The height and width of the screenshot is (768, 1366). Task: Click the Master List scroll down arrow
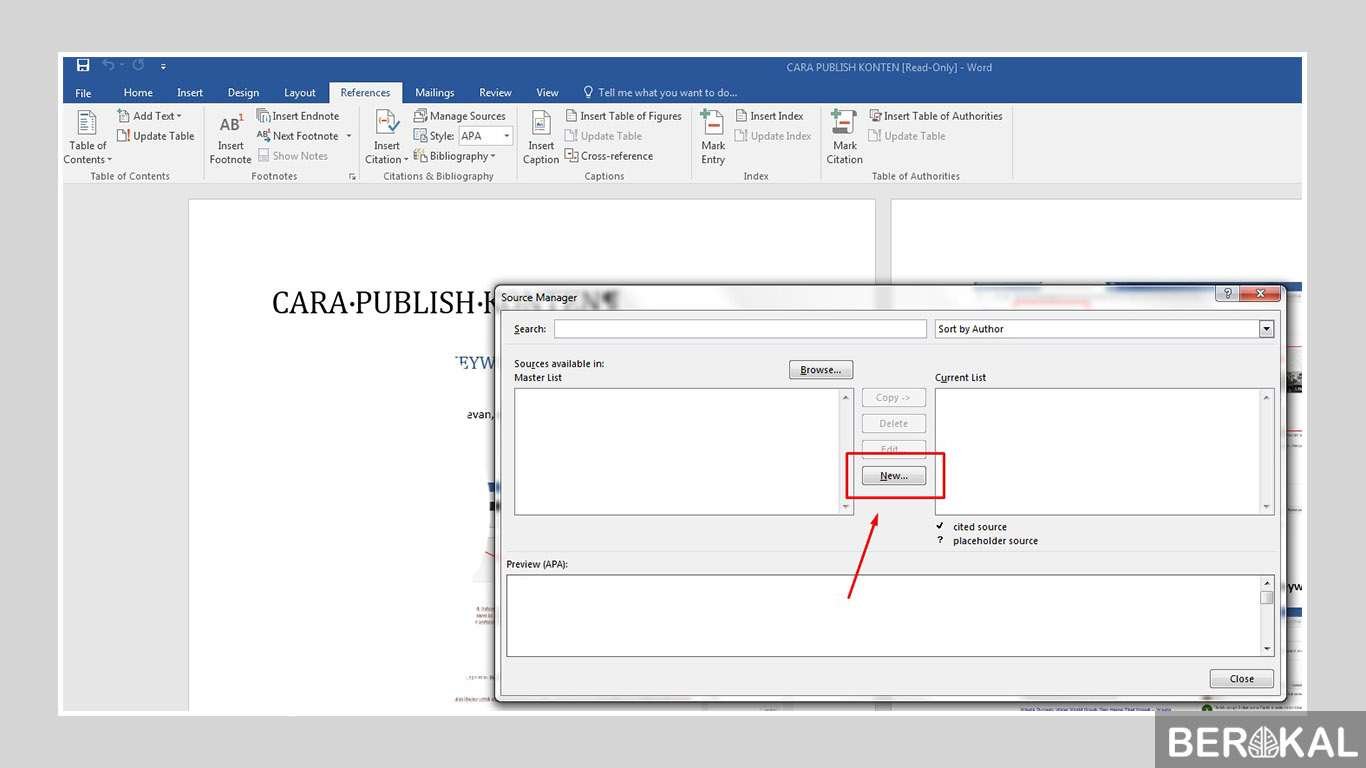(847, 508)
